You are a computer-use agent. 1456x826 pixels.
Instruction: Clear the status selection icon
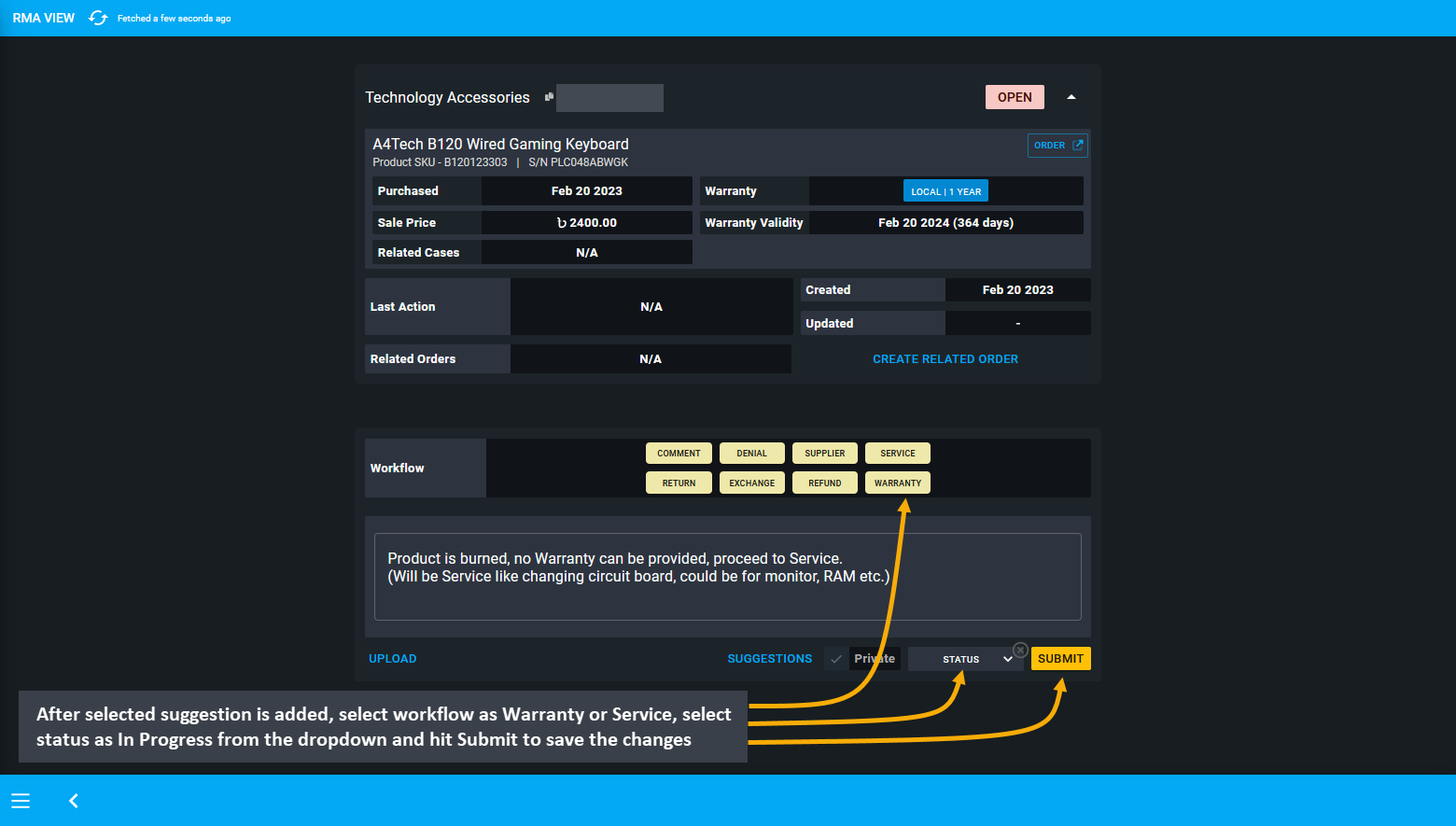click(x=1020, y=650)
